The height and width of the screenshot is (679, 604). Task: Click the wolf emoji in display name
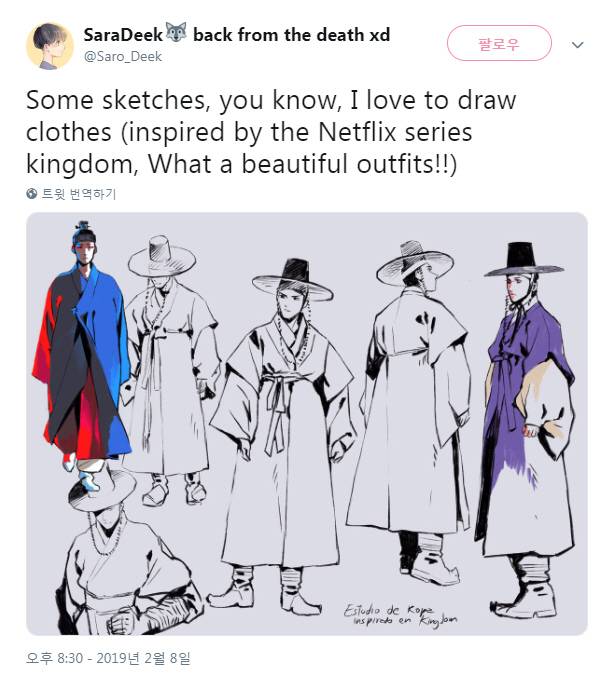(x=176, y=32)
